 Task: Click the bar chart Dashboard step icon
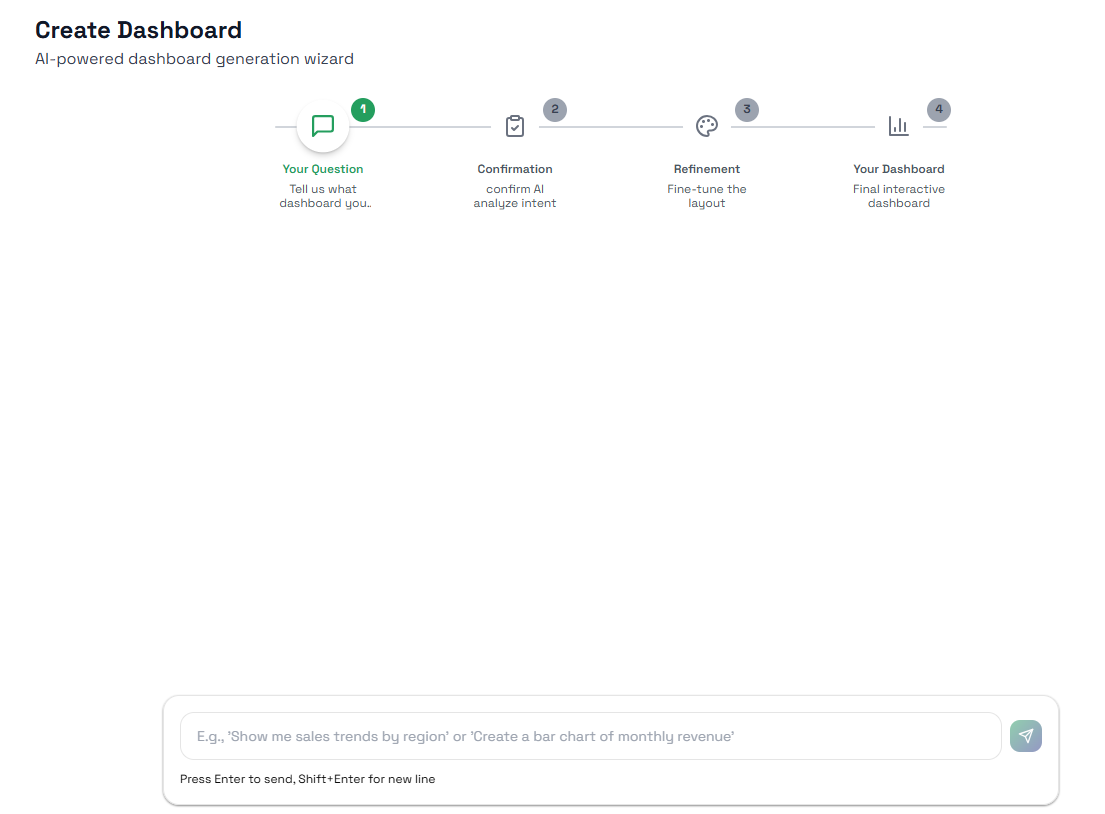[x=899, y=126]
